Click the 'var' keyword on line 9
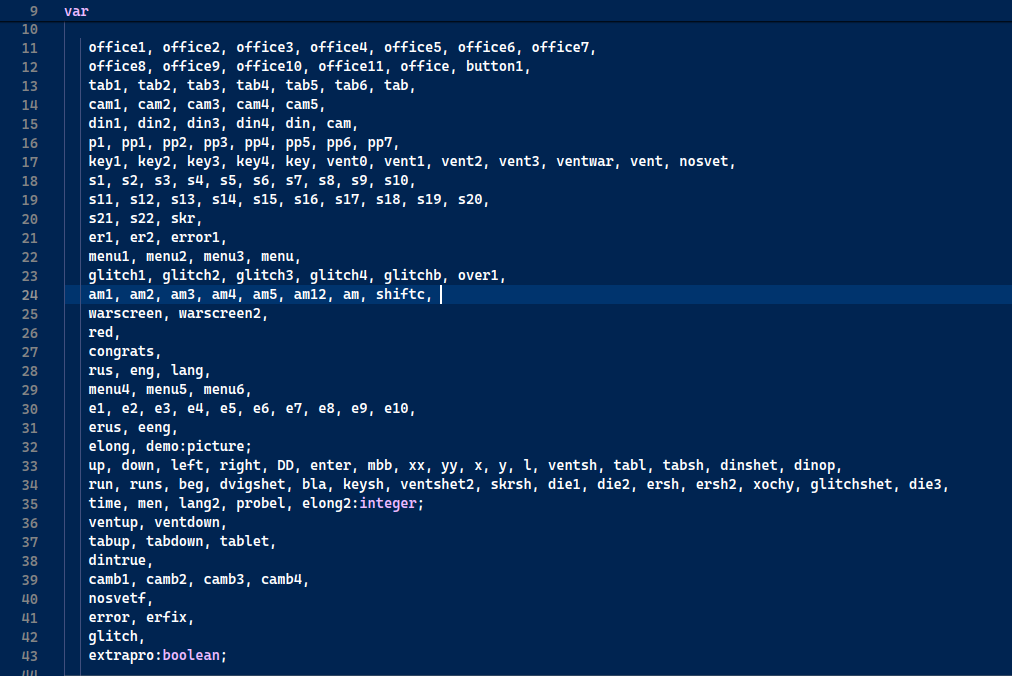The height and width of the screenshot is (676, 1012). tap(75, 10)
